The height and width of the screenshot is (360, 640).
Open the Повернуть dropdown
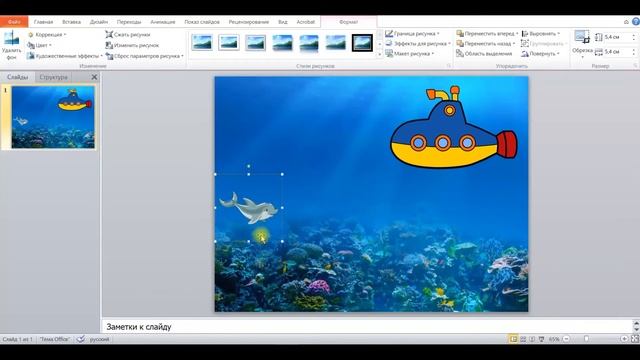pos(540,53)
